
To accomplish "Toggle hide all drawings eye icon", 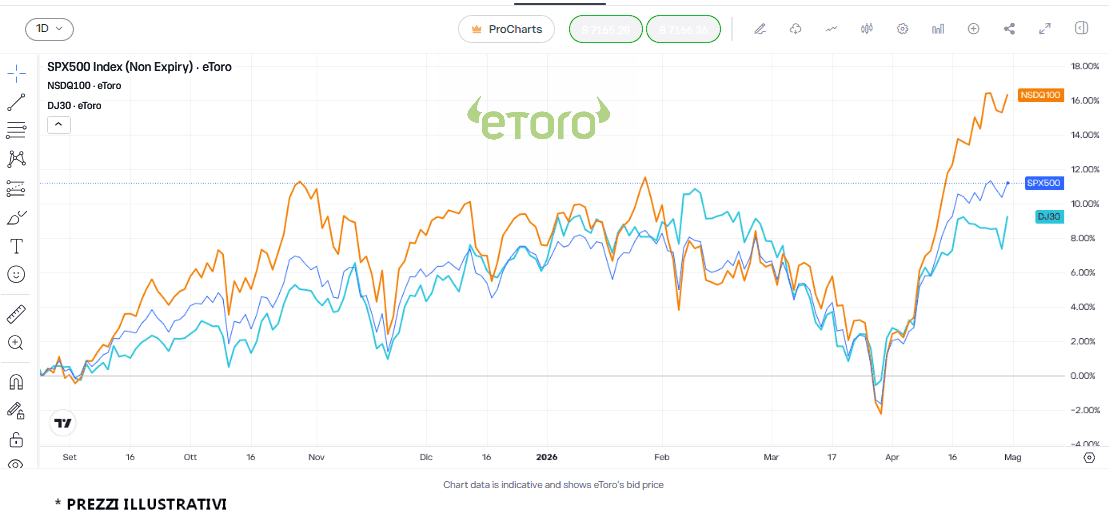I will tap(16, 465).
